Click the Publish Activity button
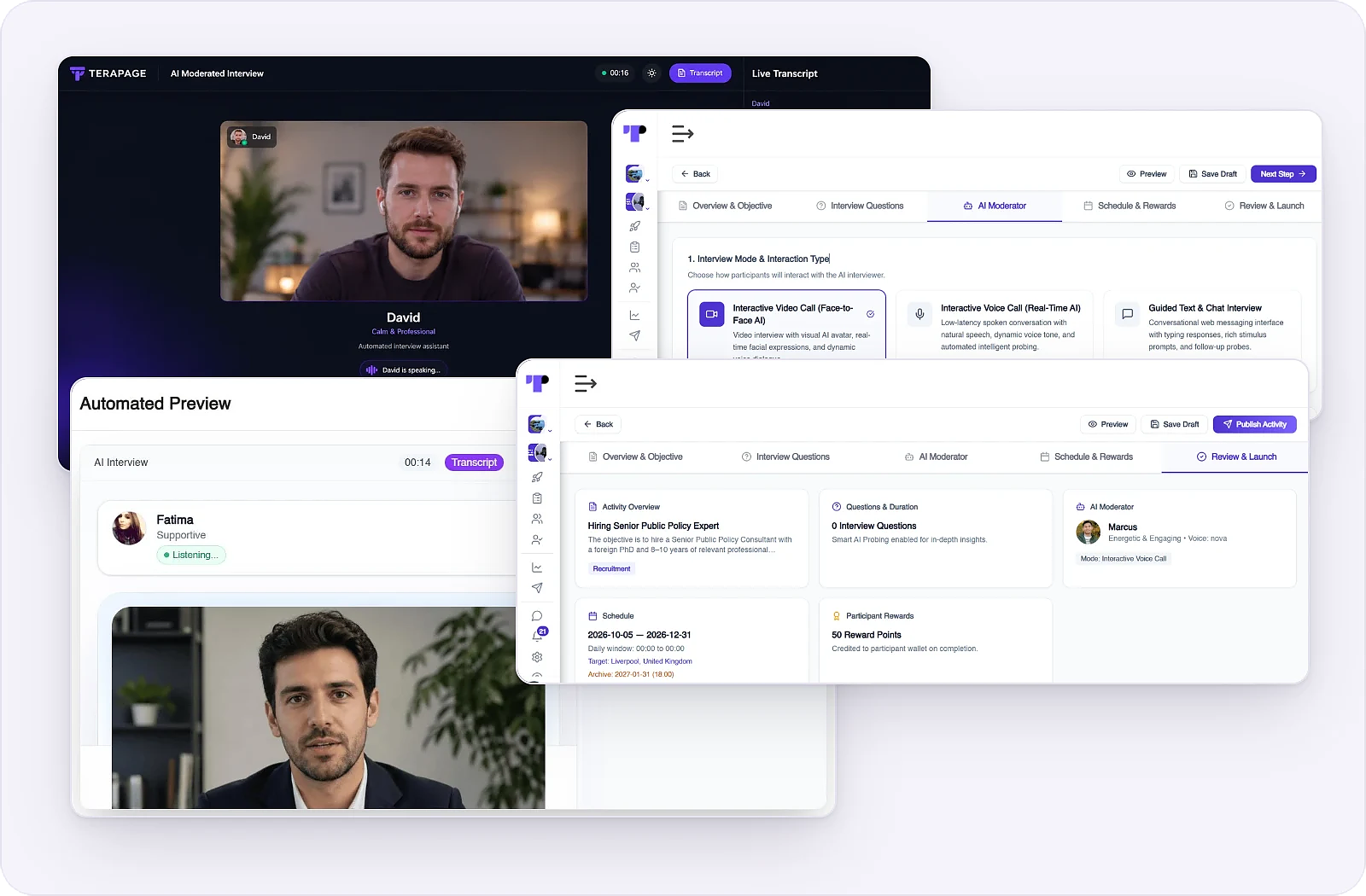This screenshot has height=896, width=1366. tap(1254, 424)
